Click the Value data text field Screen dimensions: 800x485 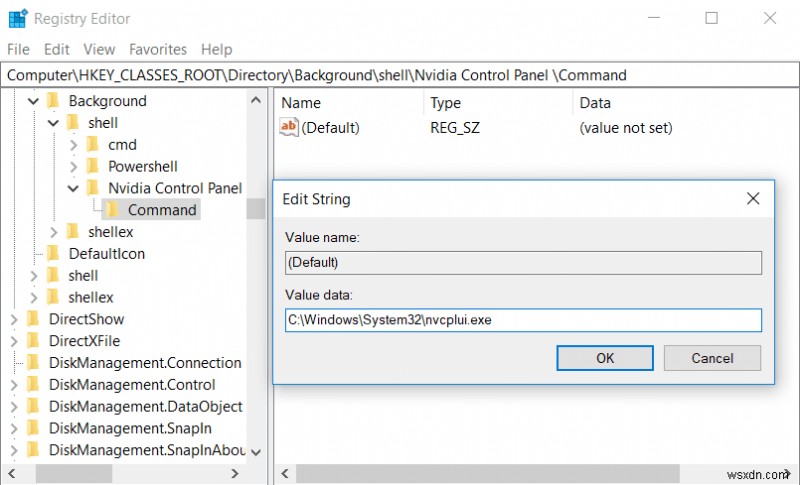coord(523,320)
